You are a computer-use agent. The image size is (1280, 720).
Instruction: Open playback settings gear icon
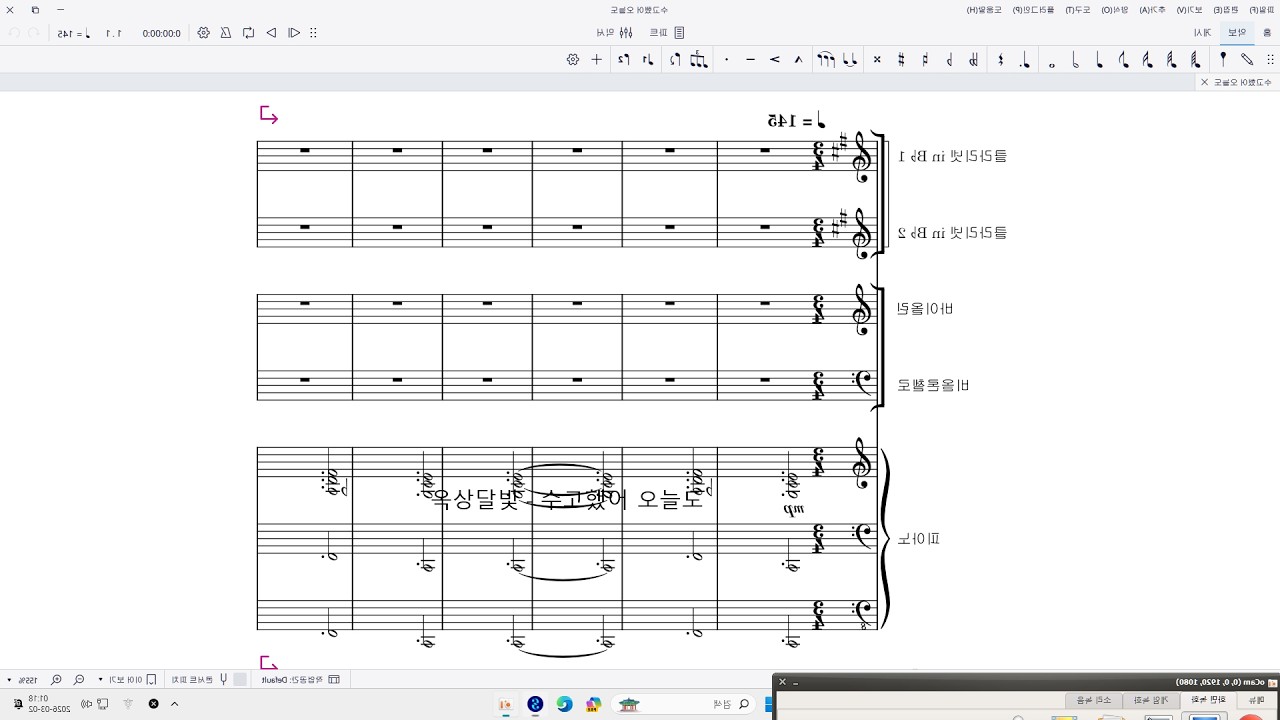tap(204, 33)
